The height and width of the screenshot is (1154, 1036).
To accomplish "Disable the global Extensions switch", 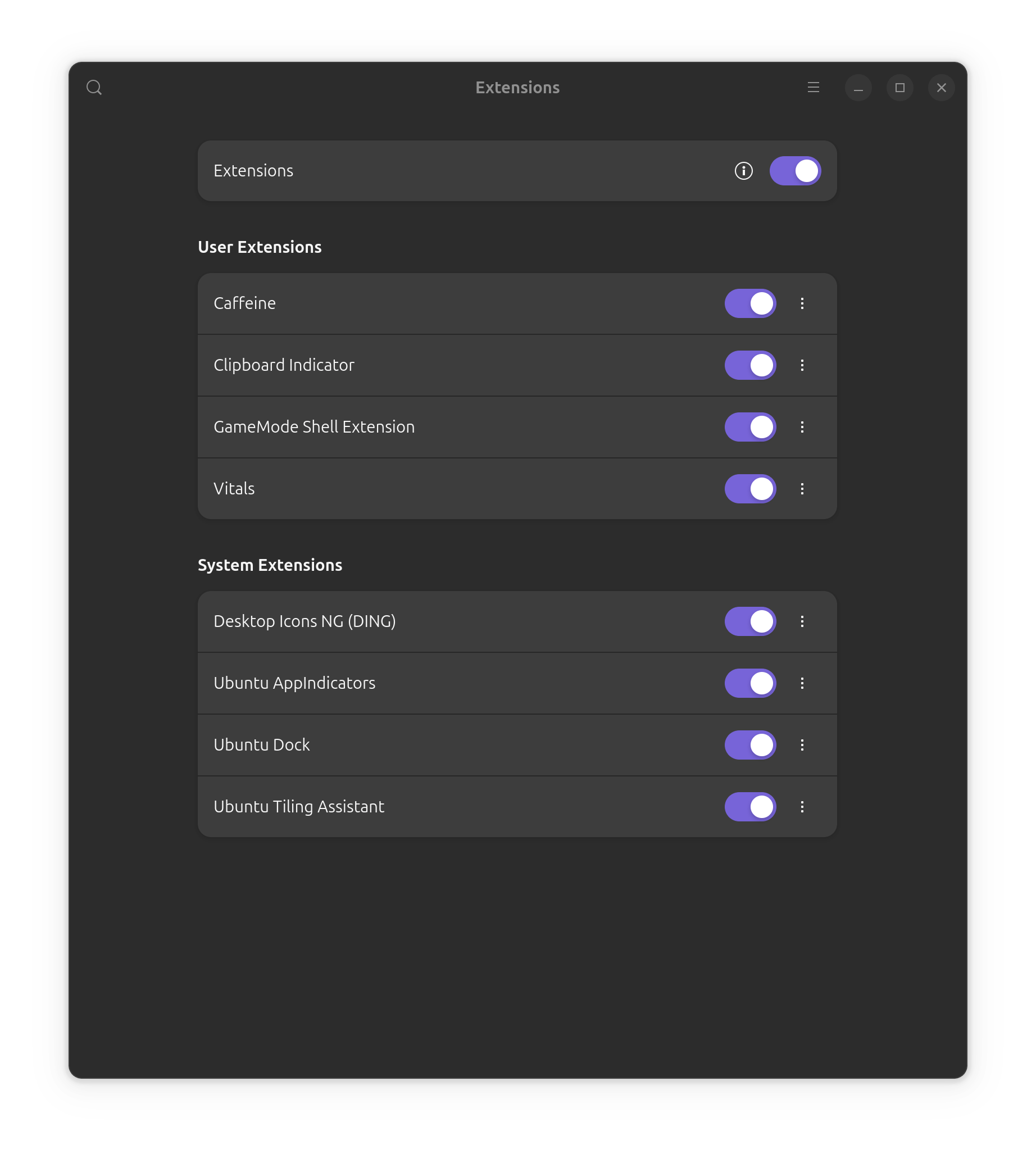I will (794, 171).
